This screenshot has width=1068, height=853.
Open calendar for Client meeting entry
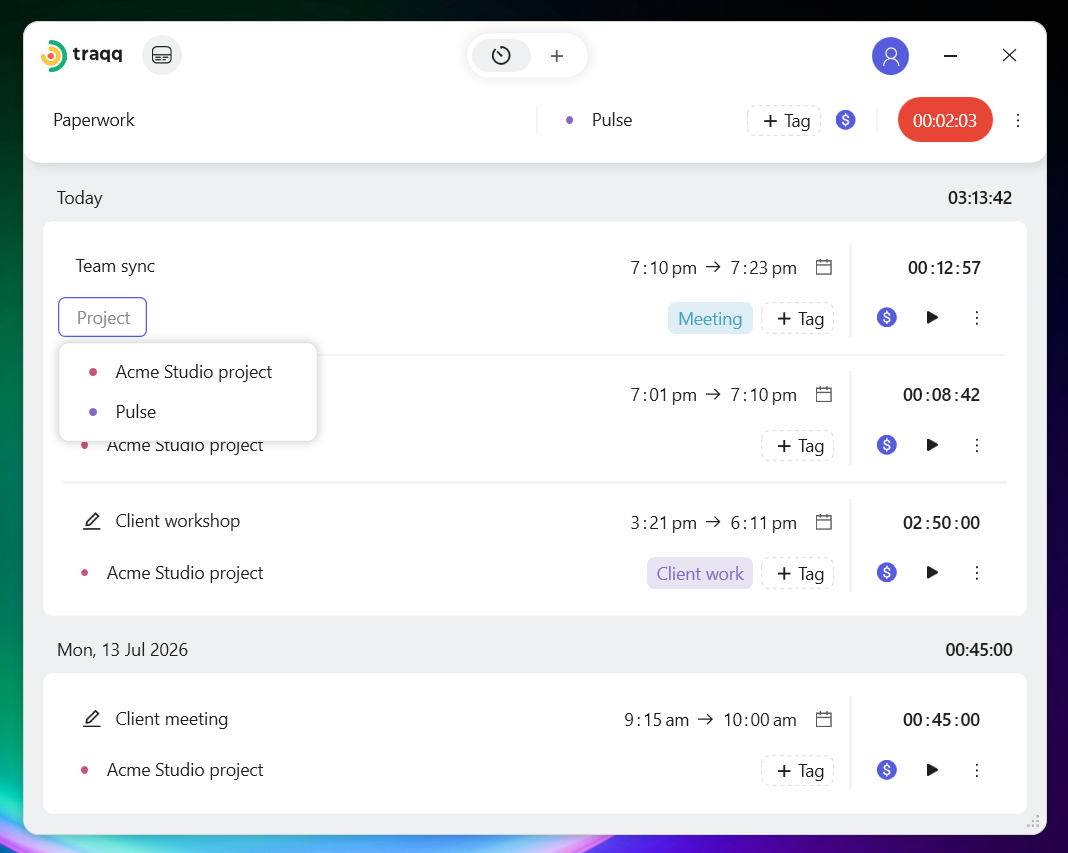[823, 719]
